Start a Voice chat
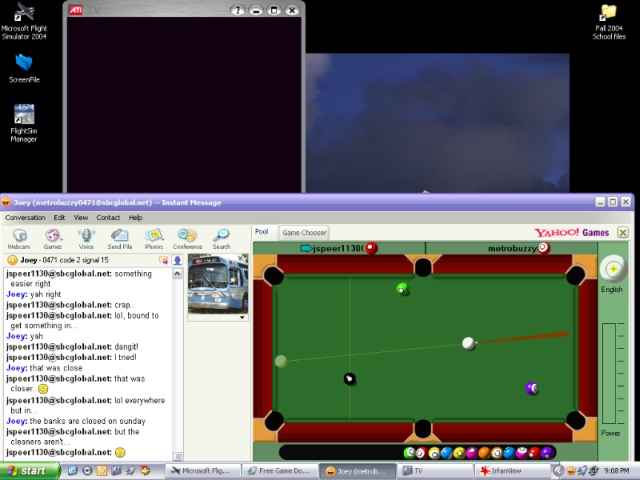 [86, 237]
